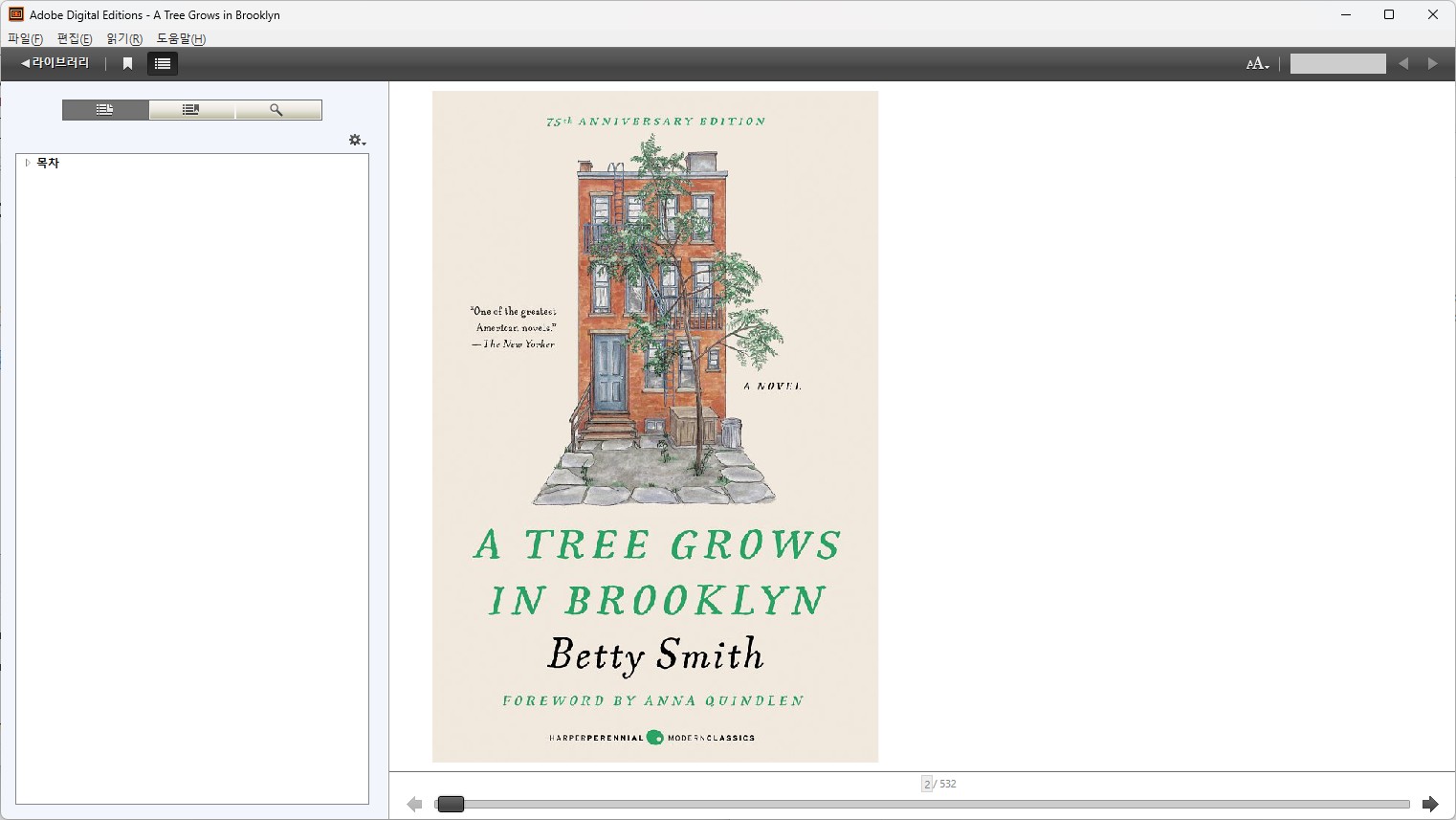
Task: Open the 파일(F) menu
Action: coord(25,39)
